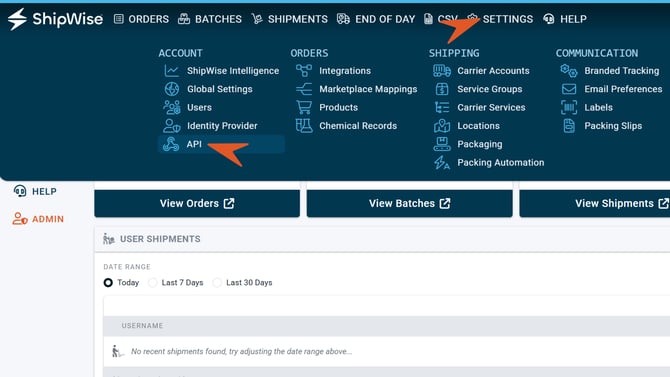Open Global Settings
Viewport: 670px width, 377px height.
(x=220, y=89)
